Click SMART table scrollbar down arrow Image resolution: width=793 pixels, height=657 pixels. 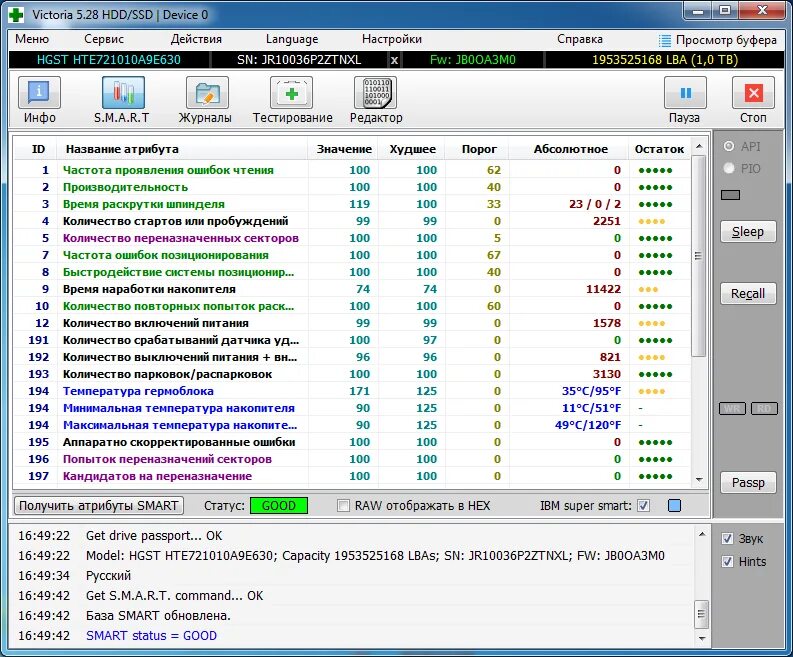click(699, 479)
